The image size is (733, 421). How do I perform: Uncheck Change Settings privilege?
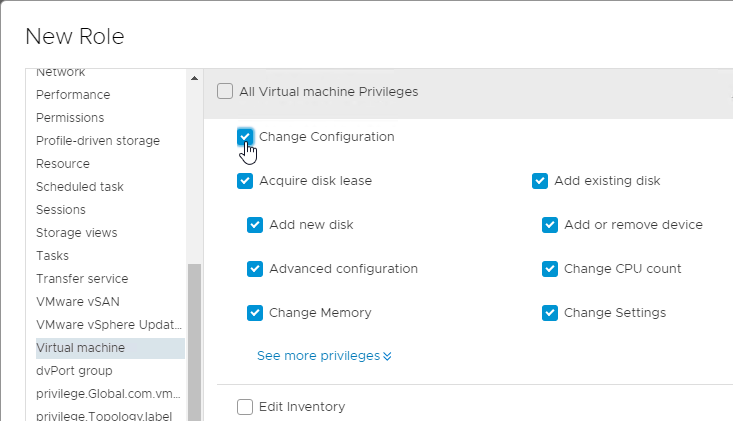550,313
